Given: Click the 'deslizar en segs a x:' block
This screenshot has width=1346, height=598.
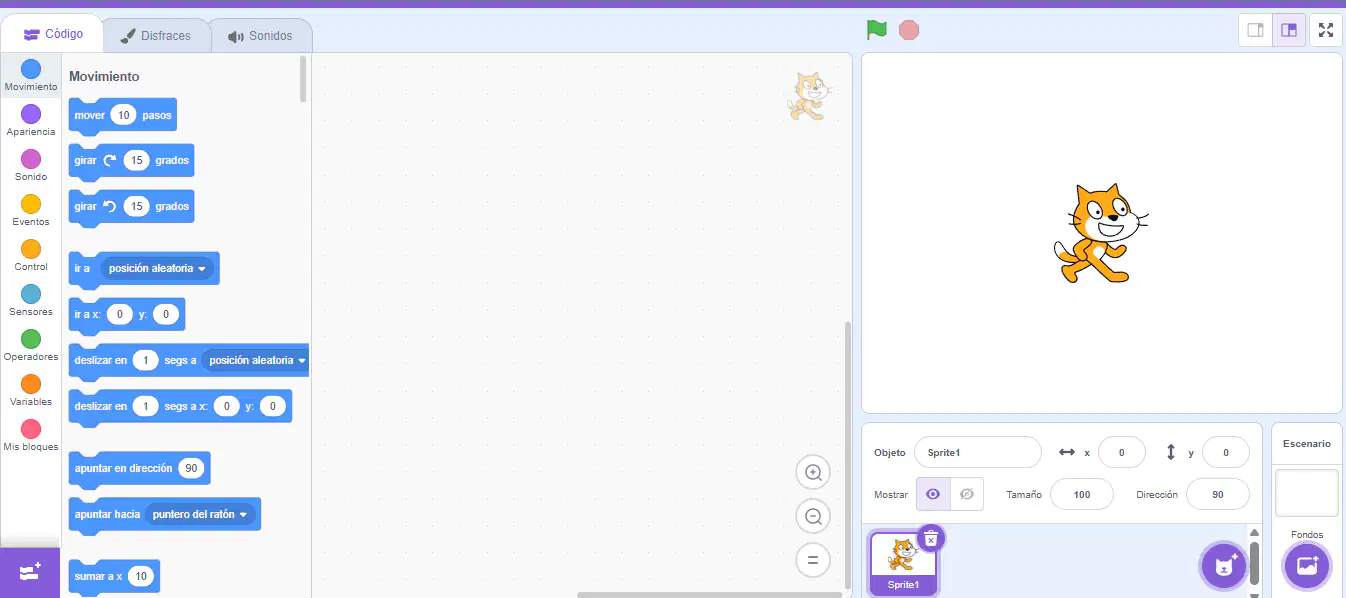Looking at the screenshot, I should pyautogui.click(x=180, y=407).
